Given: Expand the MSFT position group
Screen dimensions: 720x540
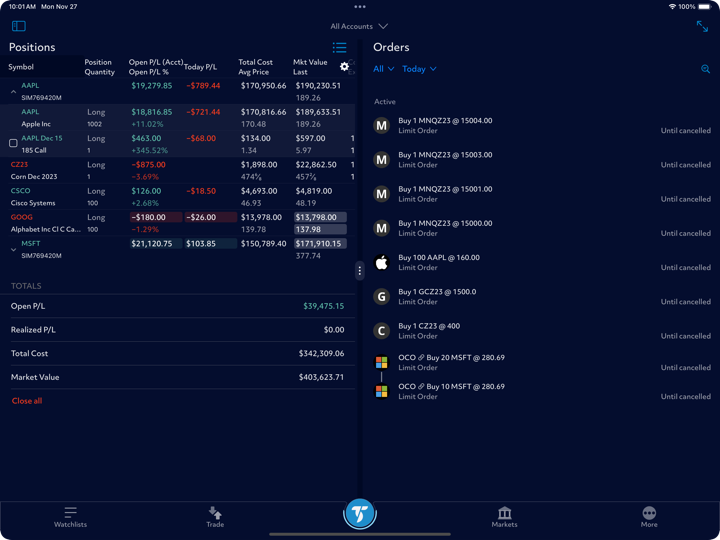Looking at the screenshot, I should [x=13, y=249].
